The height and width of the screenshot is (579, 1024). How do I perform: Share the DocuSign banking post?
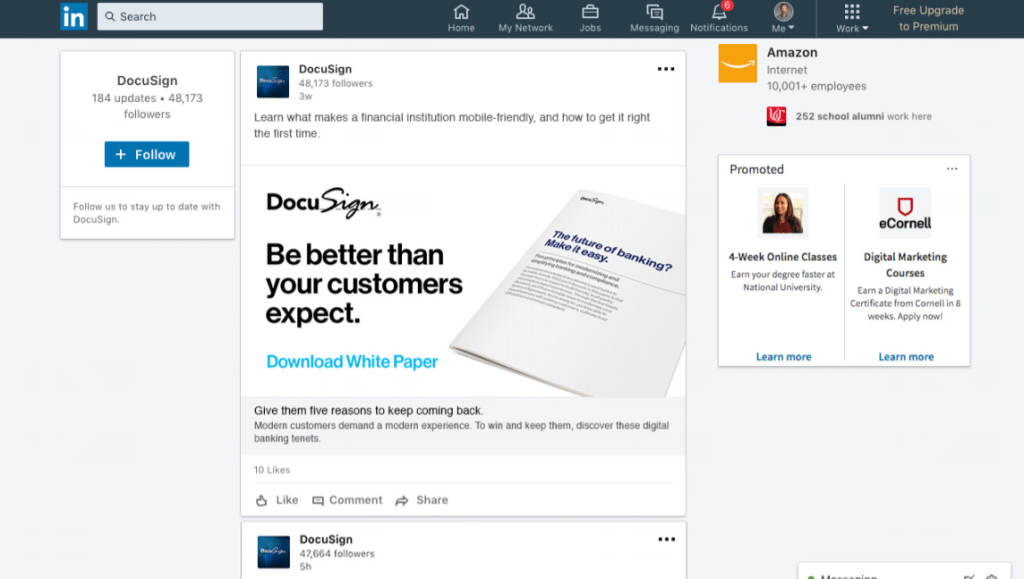coord(421,500)
